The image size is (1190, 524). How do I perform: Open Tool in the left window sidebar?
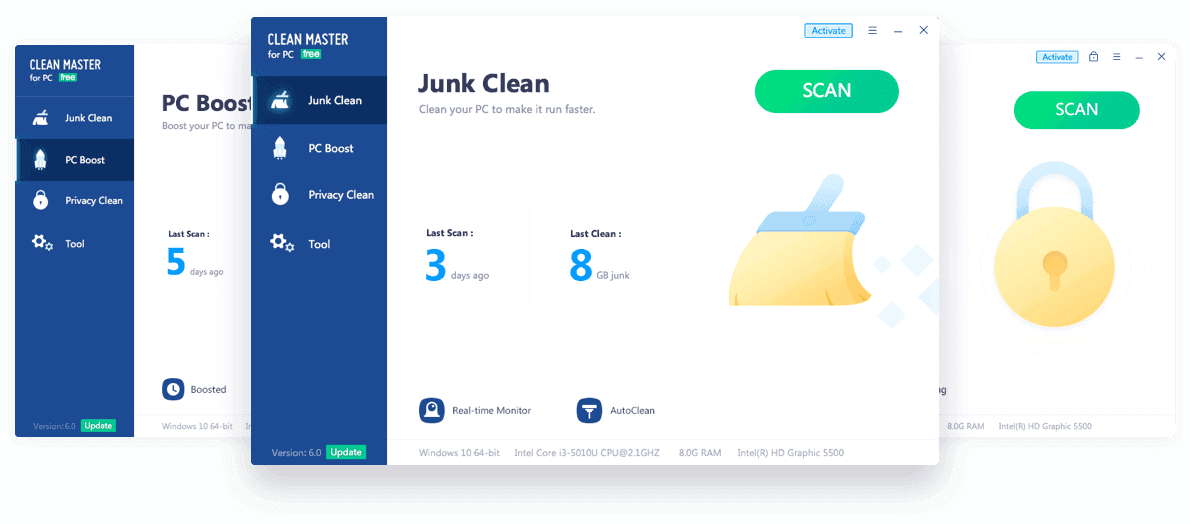(60, 243)
